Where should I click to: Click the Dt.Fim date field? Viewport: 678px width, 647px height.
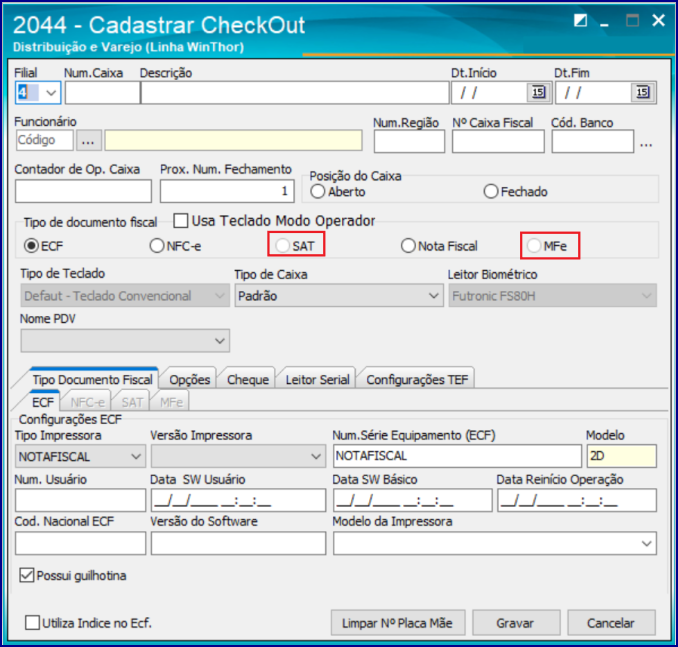[x=594, y=93]
